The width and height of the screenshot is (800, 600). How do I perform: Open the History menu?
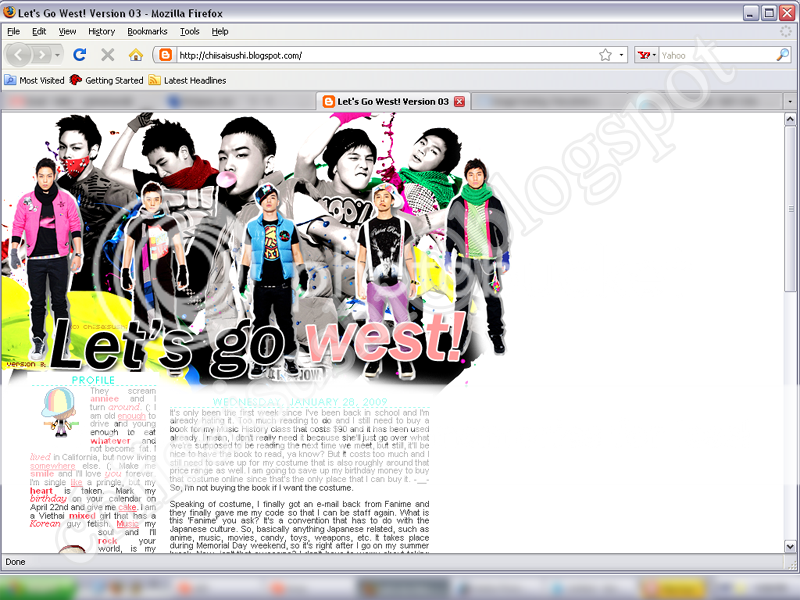pyautogui.click(x=101, y=32)
